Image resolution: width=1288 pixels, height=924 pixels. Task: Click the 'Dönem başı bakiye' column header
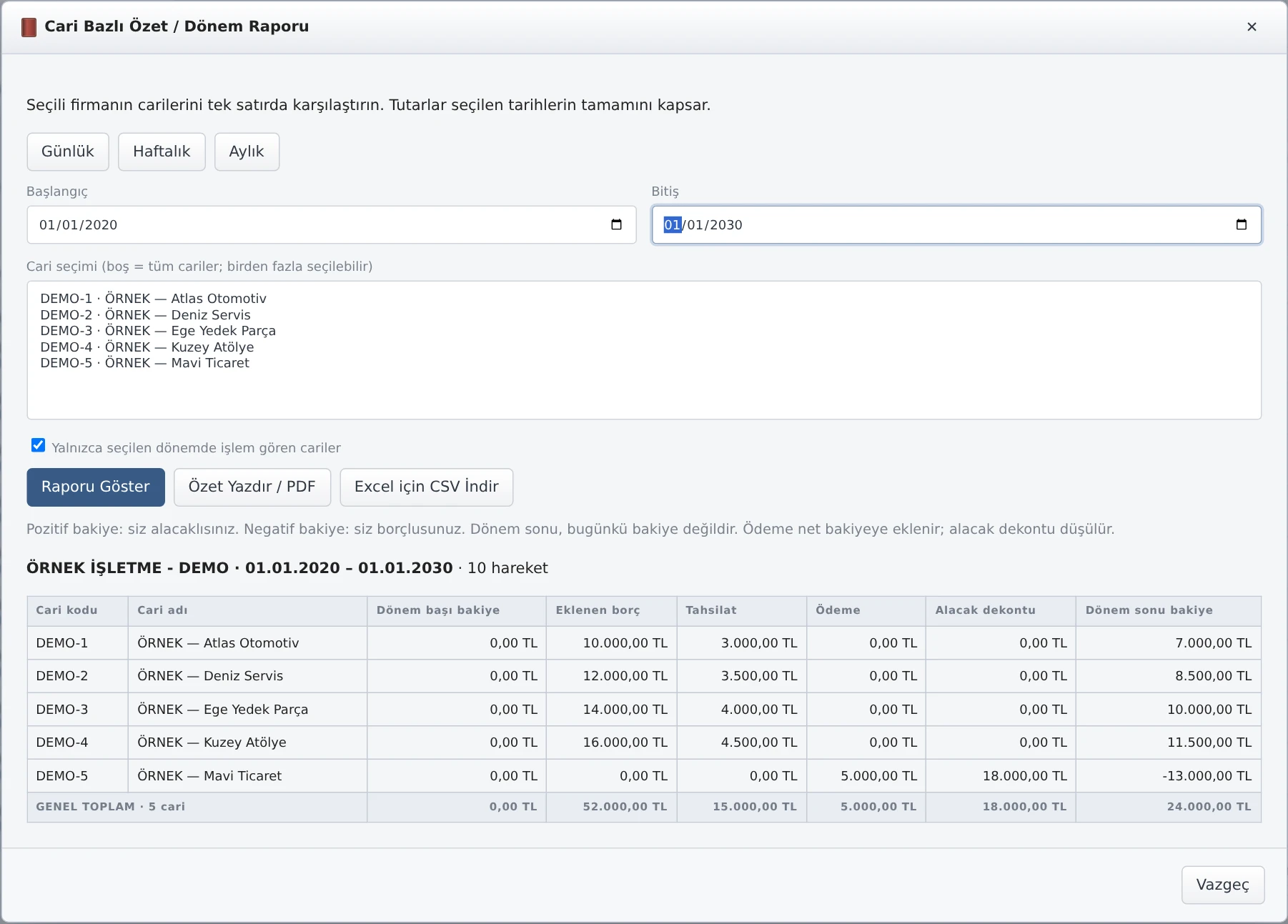click(457, 610)
